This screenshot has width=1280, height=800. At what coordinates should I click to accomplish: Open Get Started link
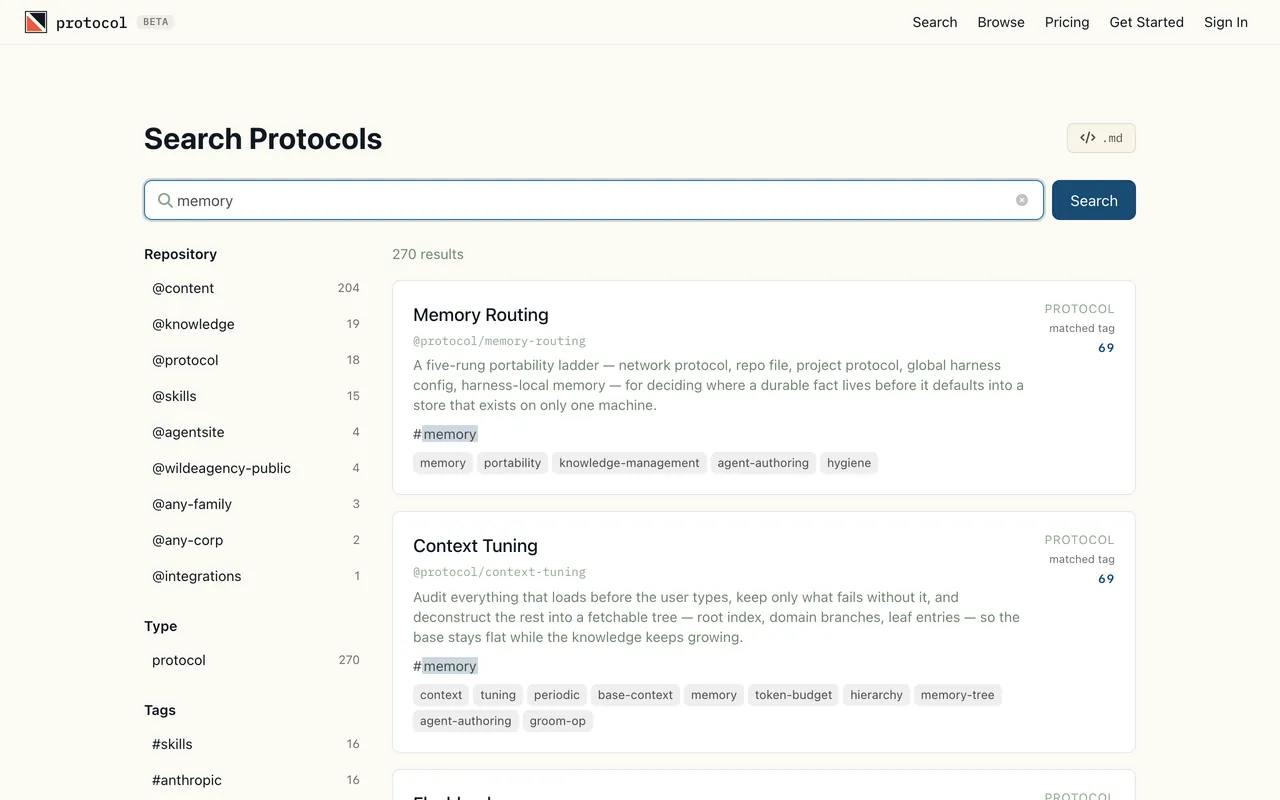click(1146, 22)
